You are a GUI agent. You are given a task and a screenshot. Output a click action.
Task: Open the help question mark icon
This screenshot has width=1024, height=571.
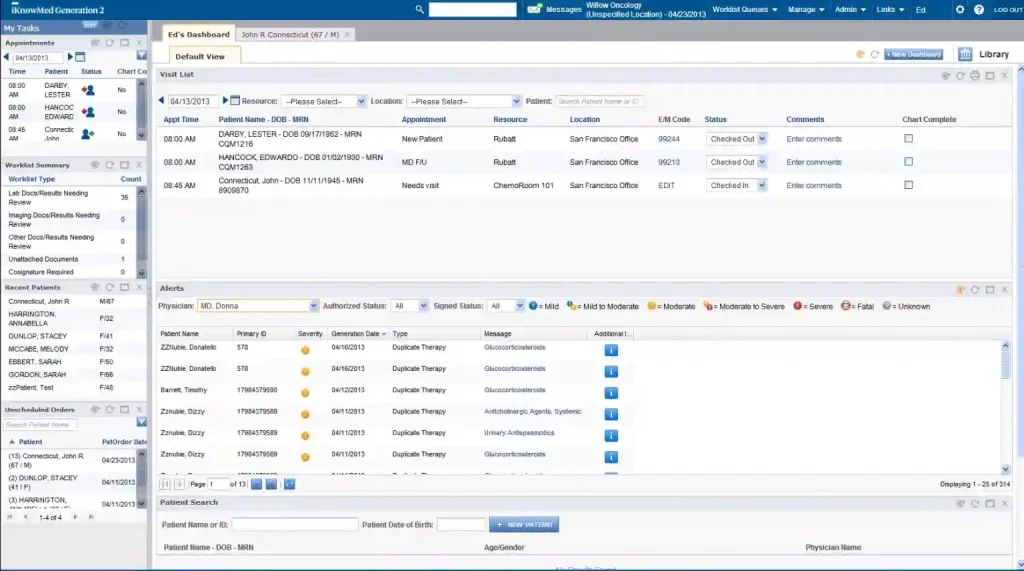tap(978, 9)
